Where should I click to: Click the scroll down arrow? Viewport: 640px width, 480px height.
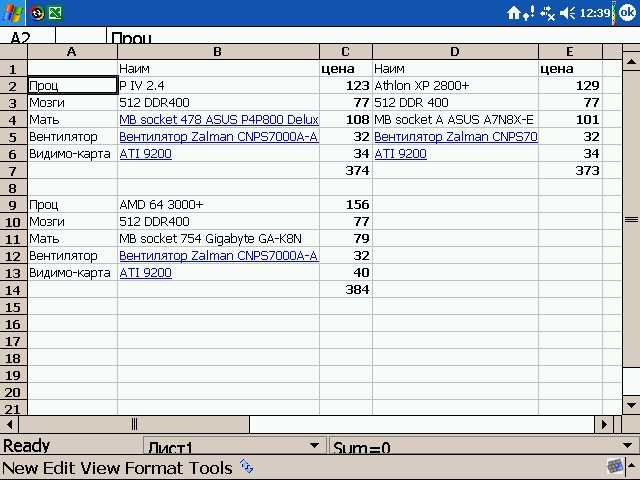click(x=631, y=405)
